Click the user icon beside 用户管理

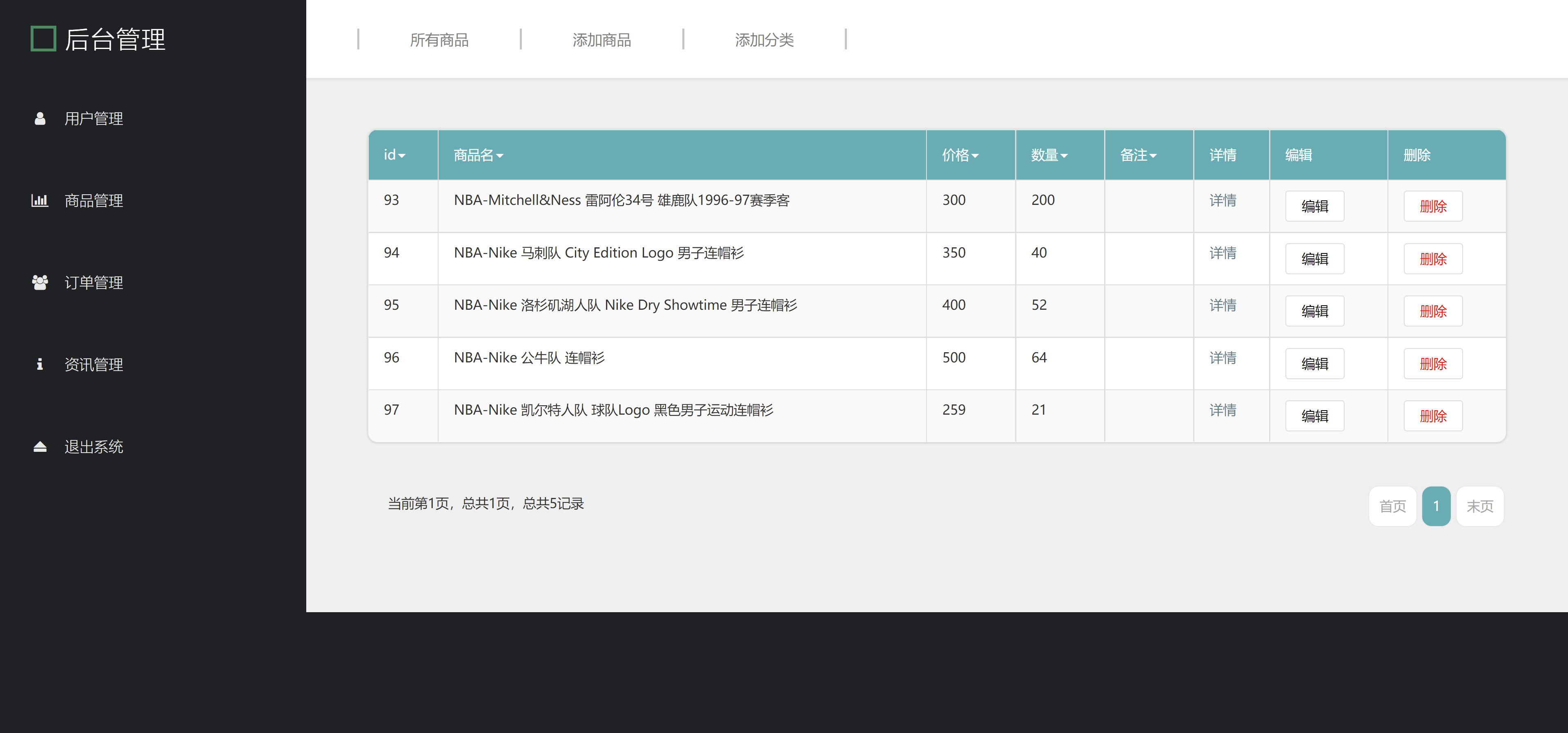(40, 119)
